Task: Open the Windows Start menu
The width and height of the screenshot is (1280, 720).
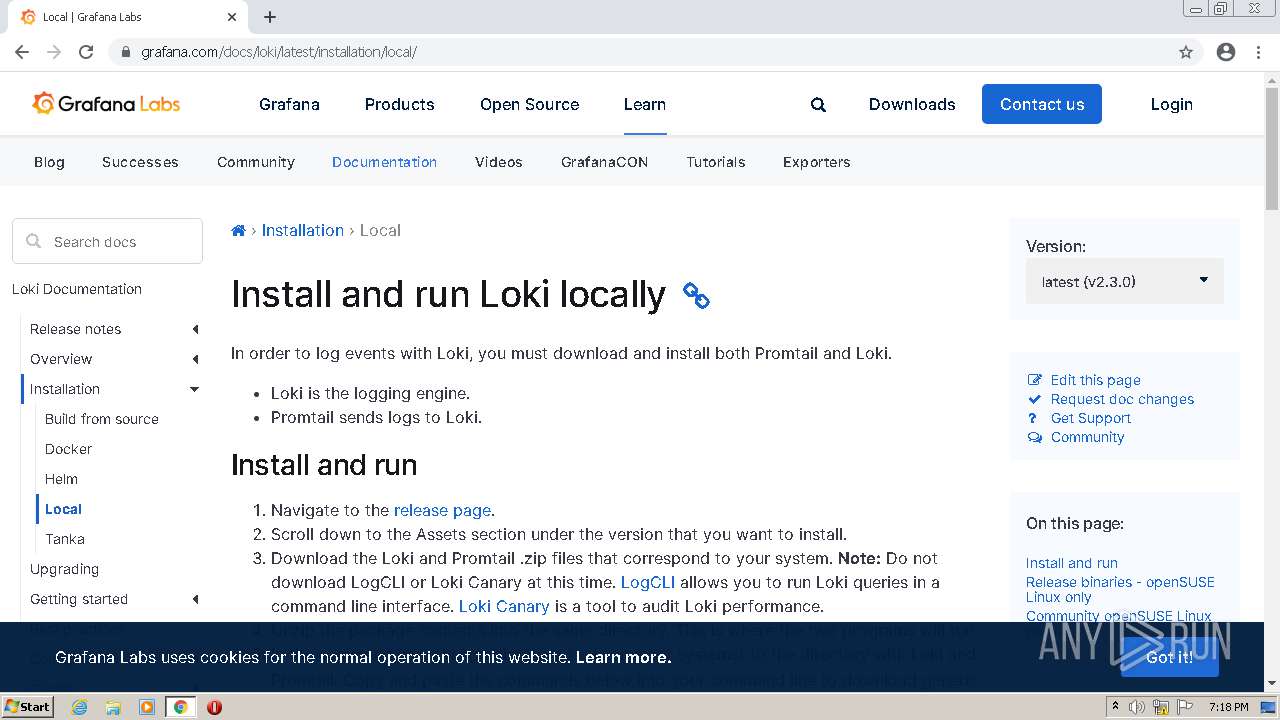Action: 27,707
